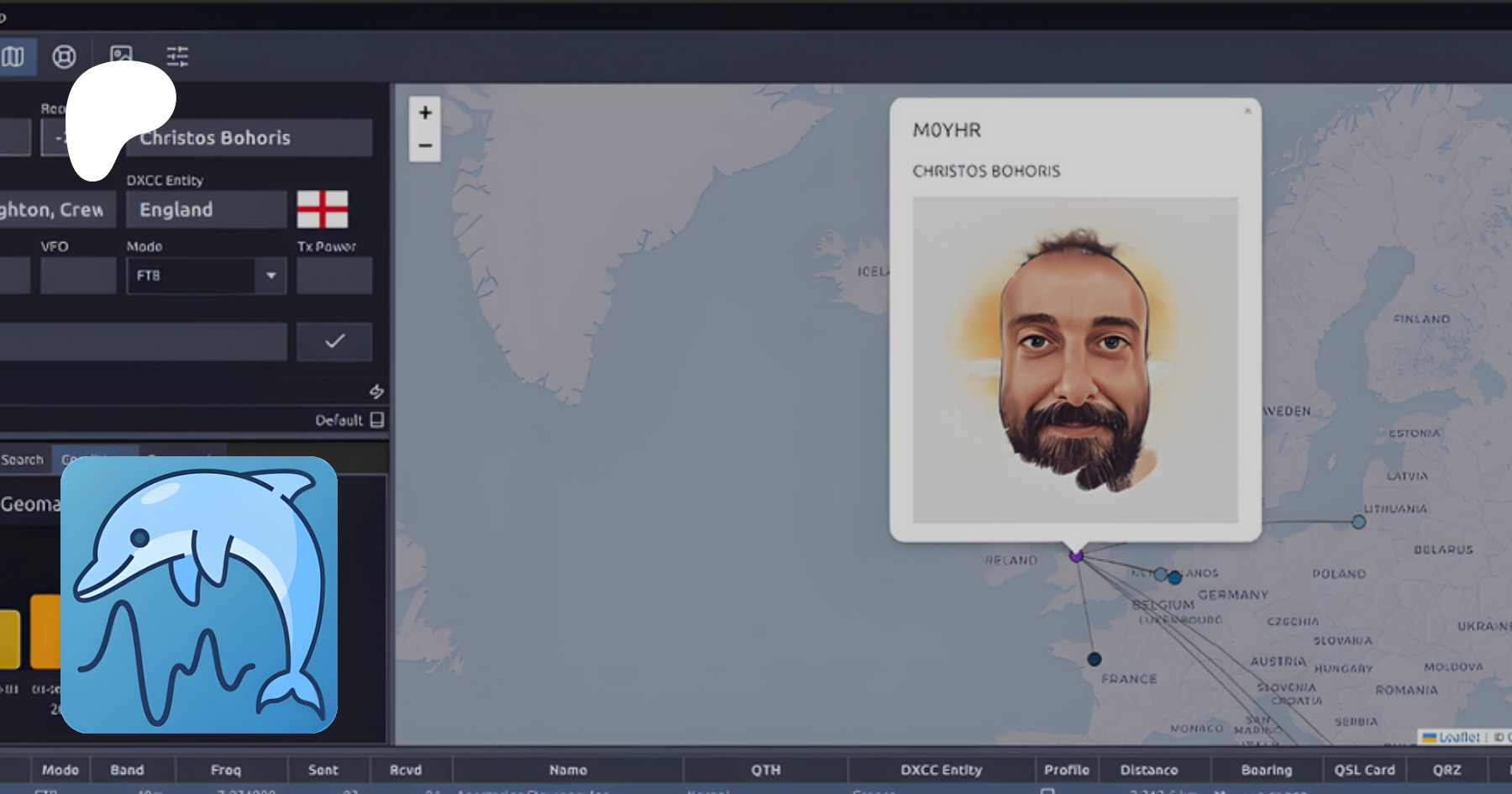This screenshot has width=1512, height=794.
Task: Confirm entry with the checkmark button
Action: tap(334, 341)
